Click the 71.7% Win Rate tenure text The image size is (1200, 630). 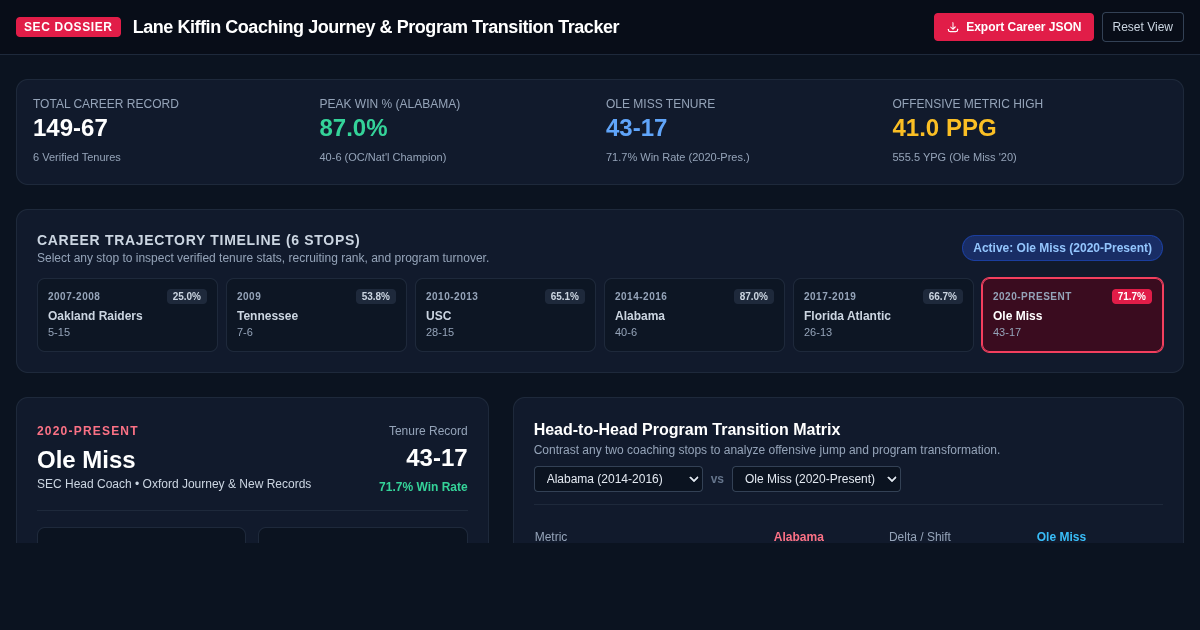coord(423,487)
